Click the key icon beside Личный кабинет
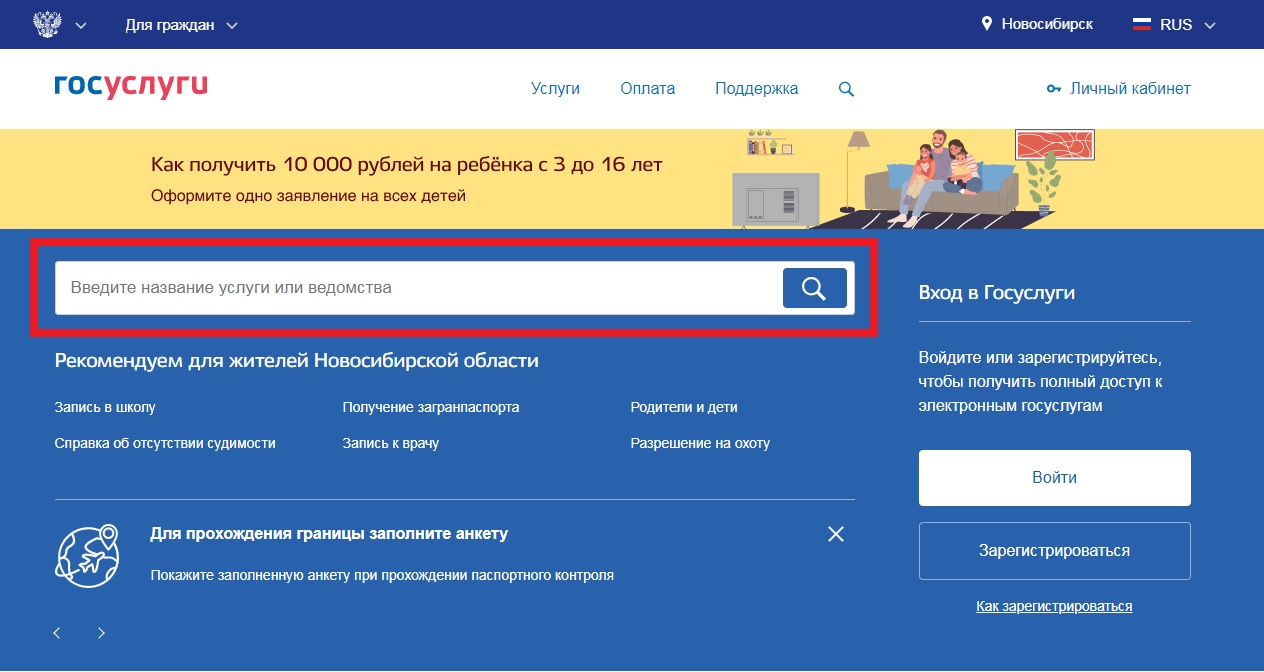The width and height of the screenshot is (1264, 672). tap(1053, 89)
